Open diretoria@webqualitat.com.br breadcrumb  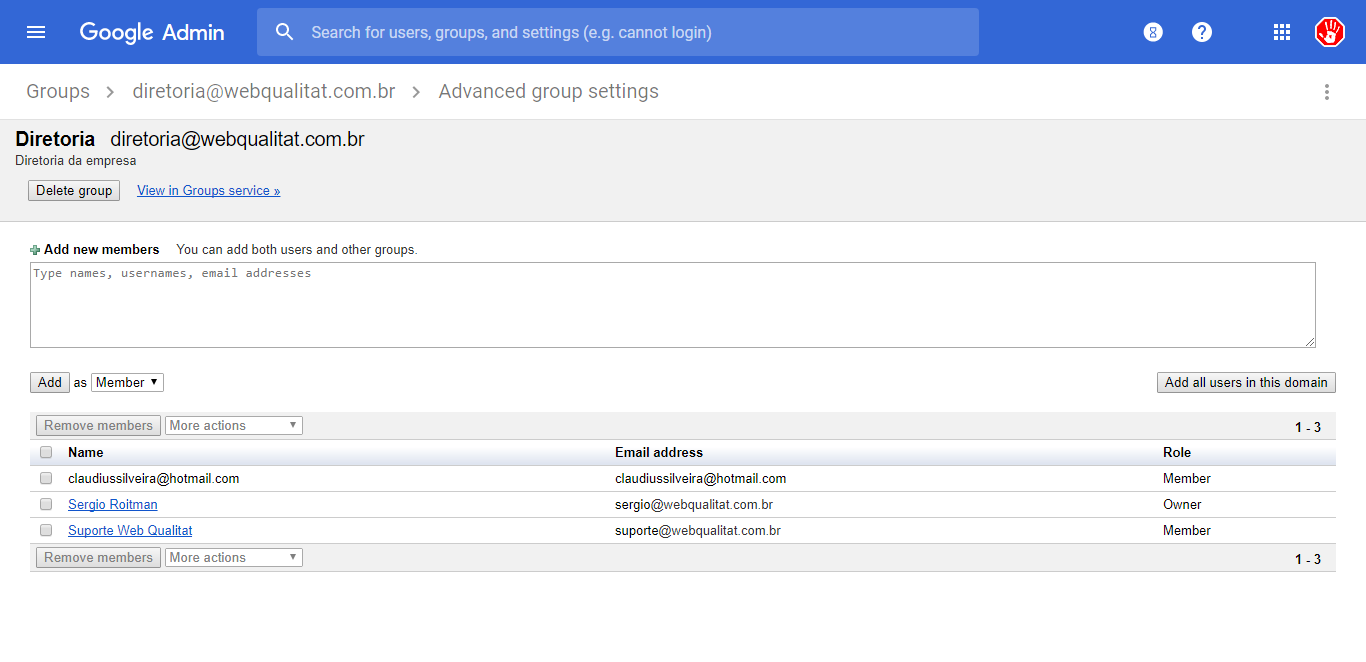(x=264, y=92)
